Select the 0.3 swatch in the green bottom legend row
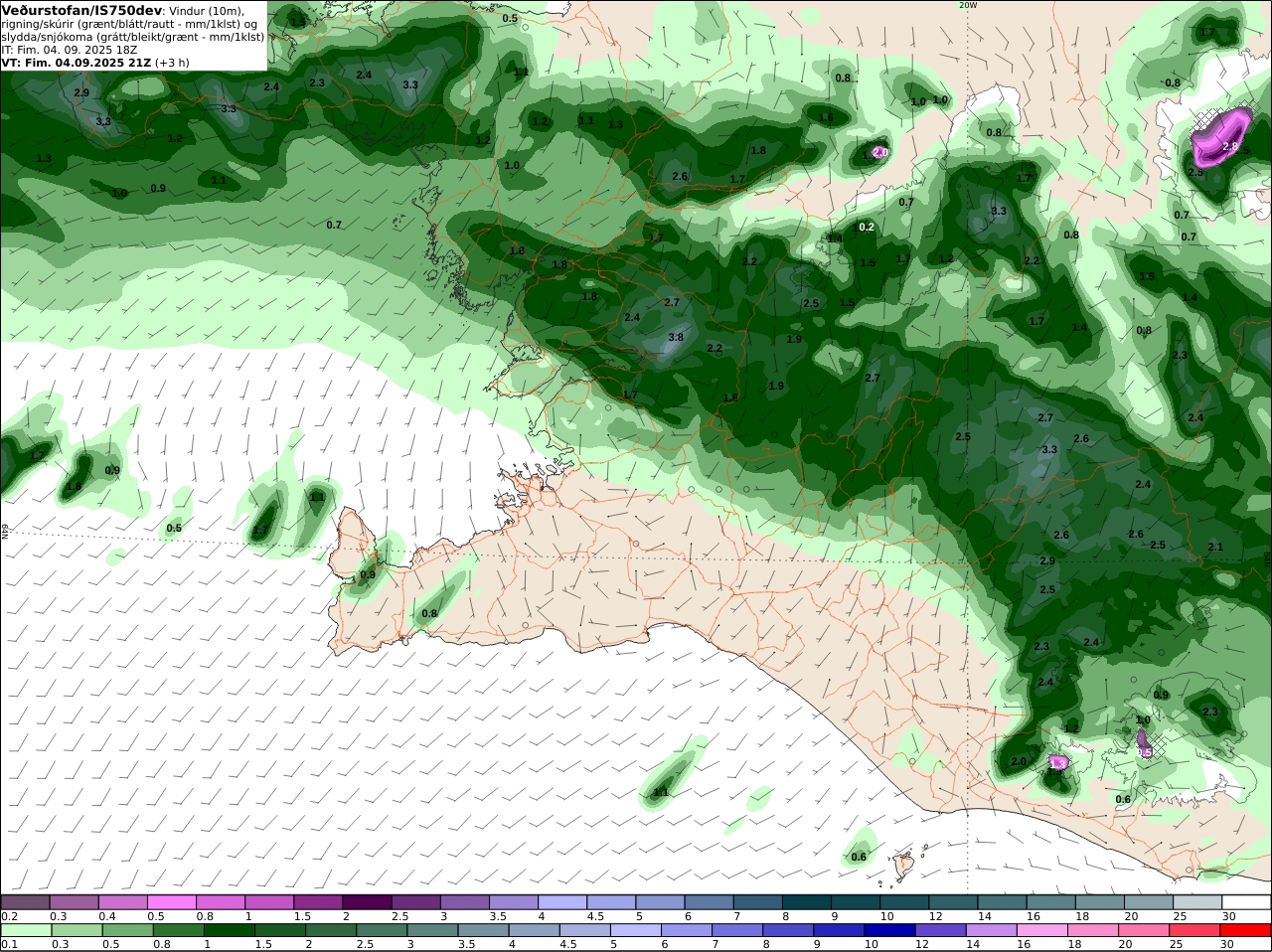 [x=77, y=930]
